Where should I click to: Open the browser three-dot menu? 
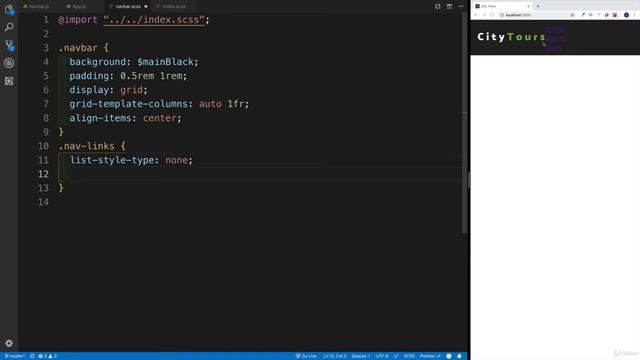point(635,15)
